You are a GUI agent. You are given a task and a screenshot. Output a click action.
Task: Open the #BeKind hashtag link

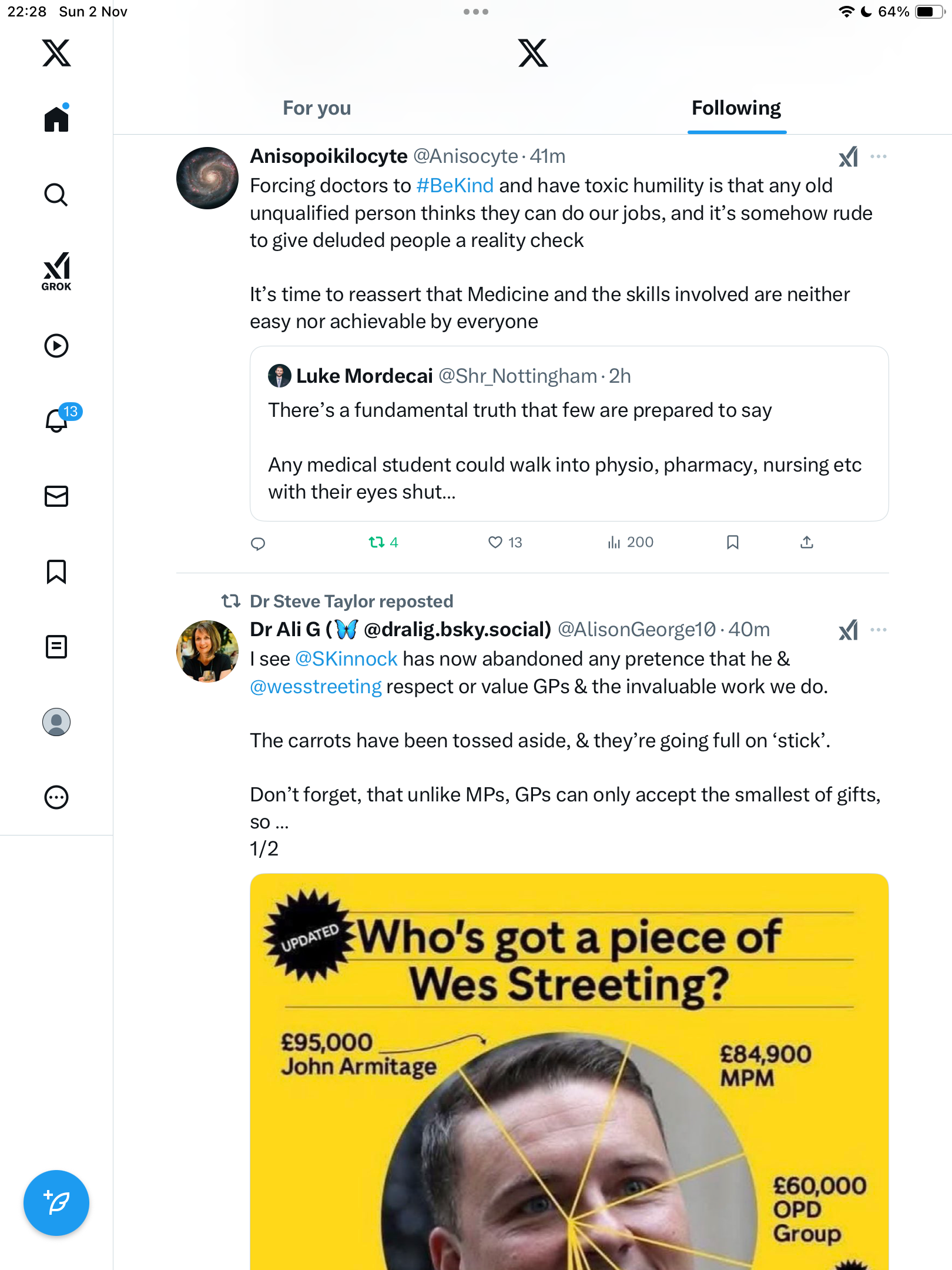click(455, 186)
